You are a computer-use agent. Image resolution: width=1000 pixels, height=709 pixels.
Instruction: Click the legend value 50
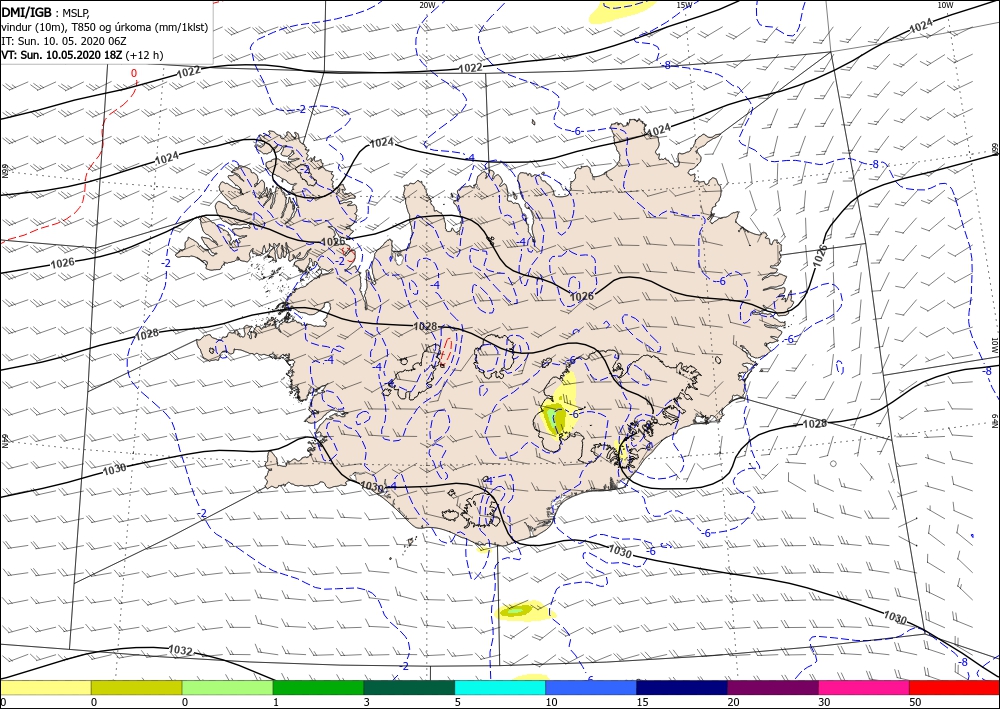(915, 702)
